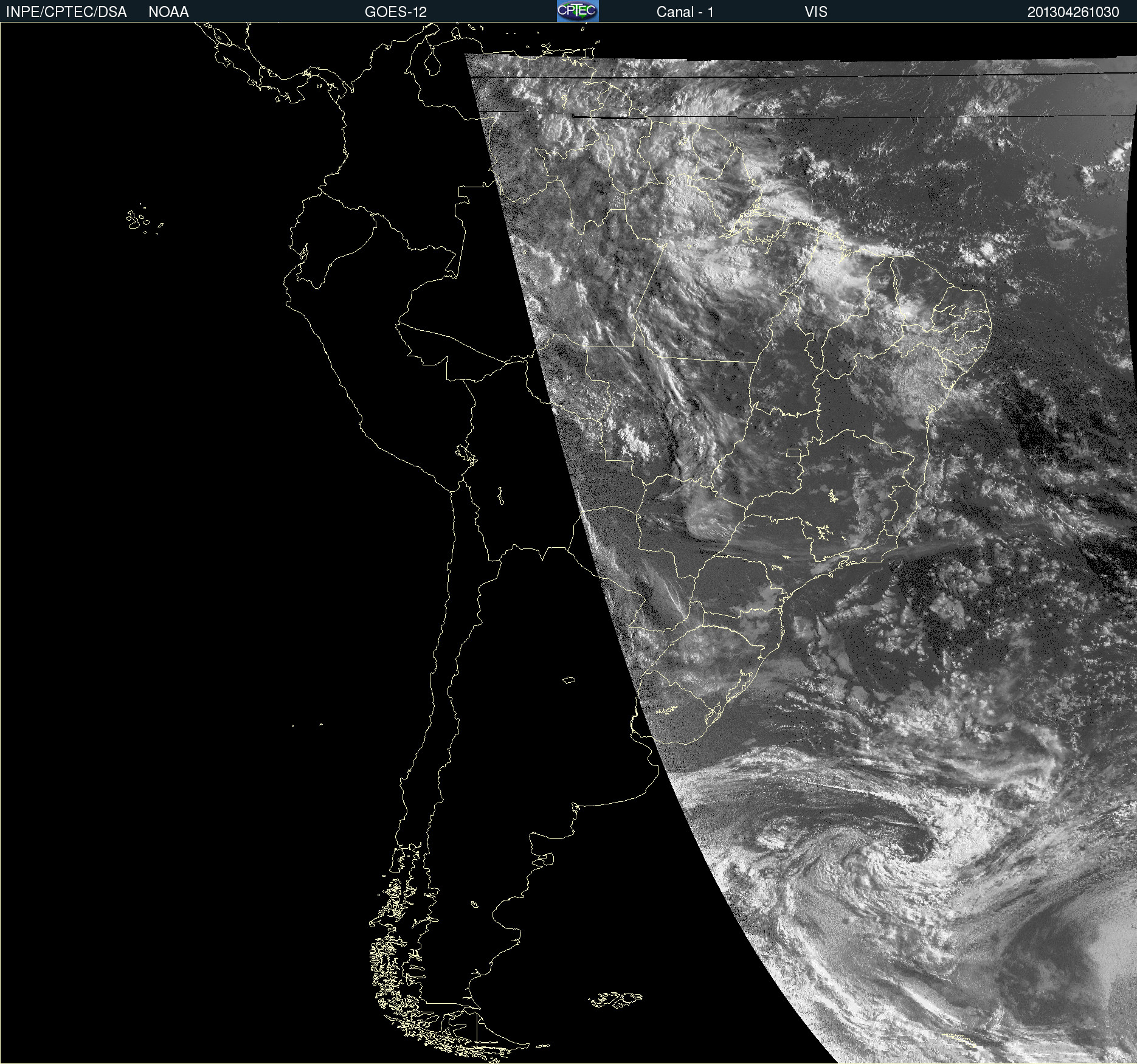Image resolution: width=1137 pixels, height=1064 pixels.
Task: Click the Canal - 1 channel label
Action: point(685,12)
